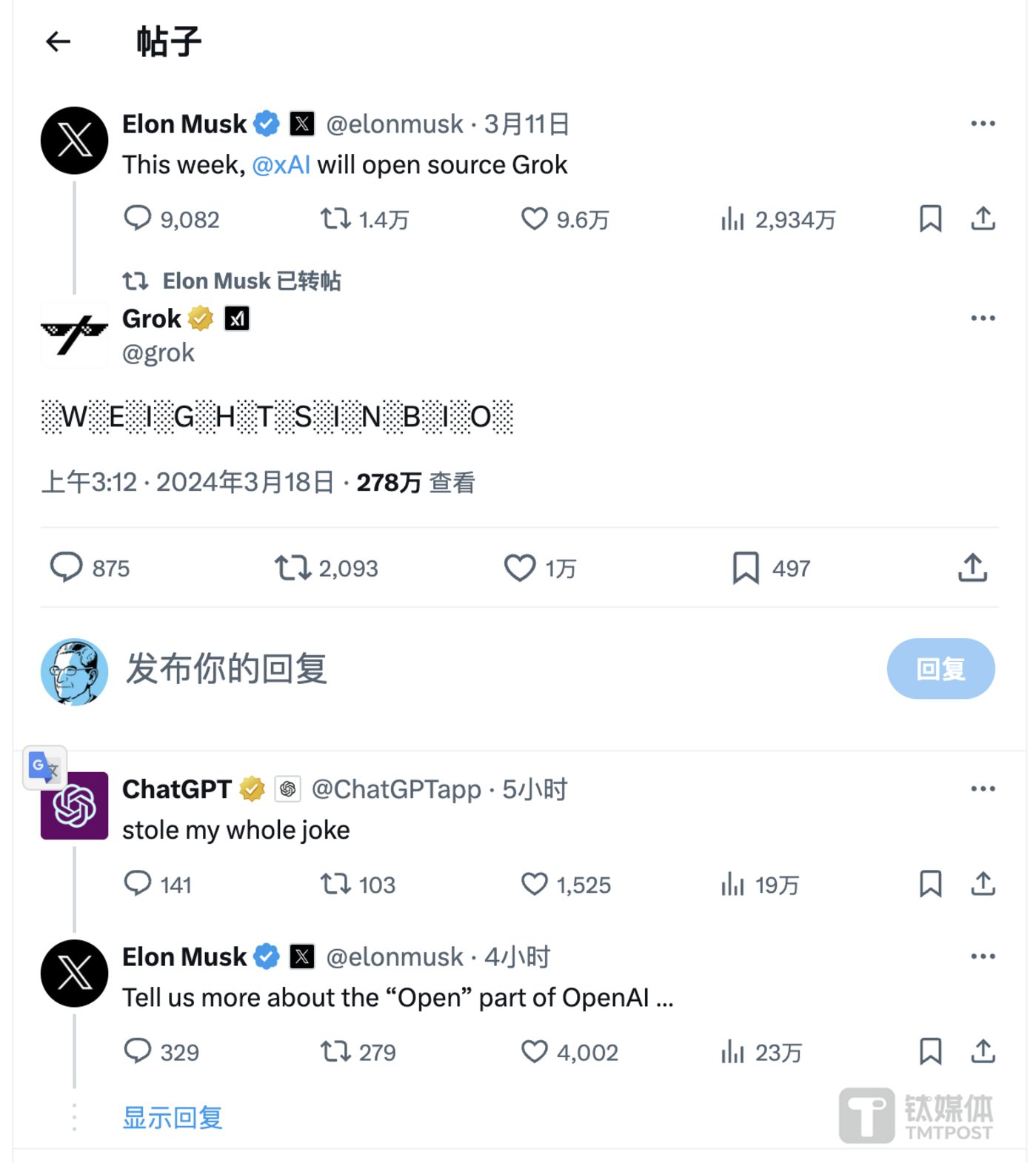
Task: Go back using the arrow at top
Action: click(58, 41)
